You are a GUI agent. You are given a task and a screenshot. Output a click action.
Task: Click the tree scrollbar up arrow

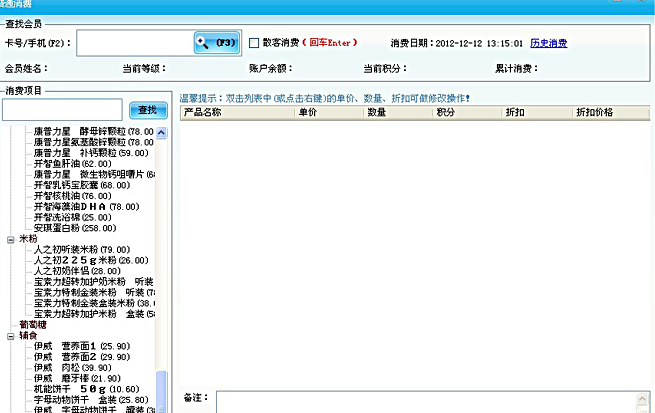(161, 133)
